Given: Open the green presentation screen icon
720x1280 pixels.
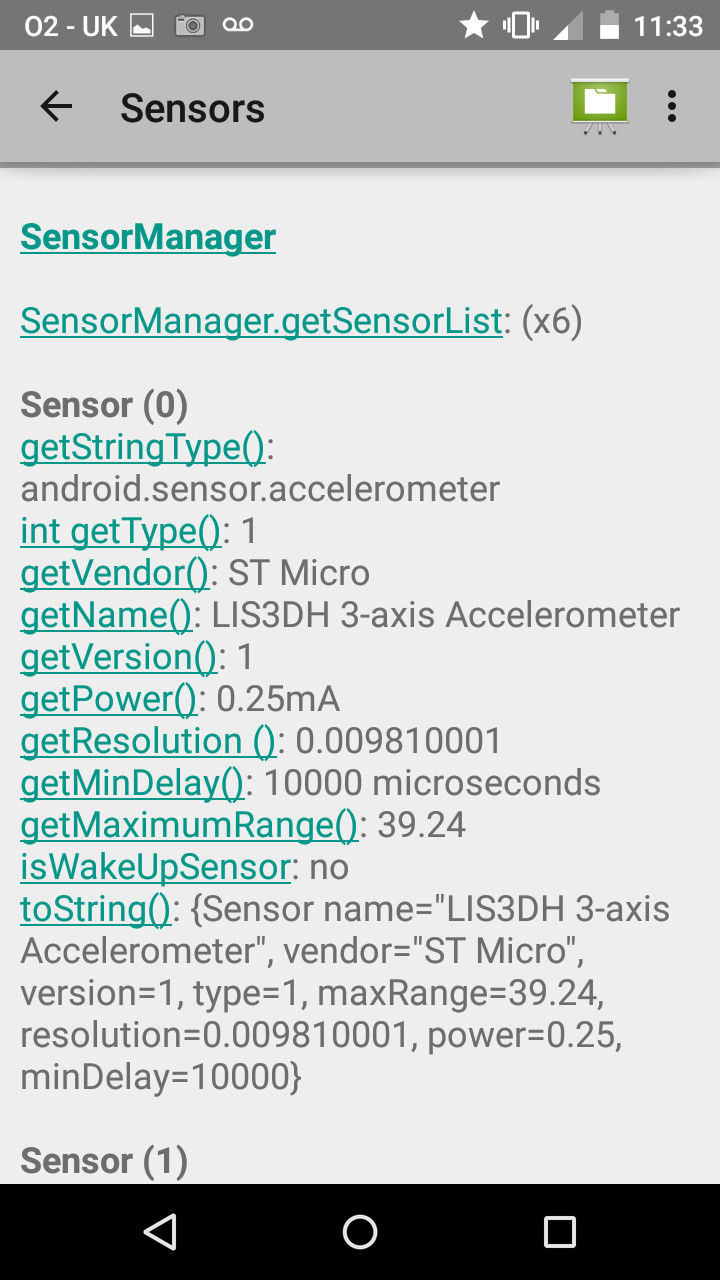Looking at the screenshot, I should pyautogui.click(x=598, y=104).
